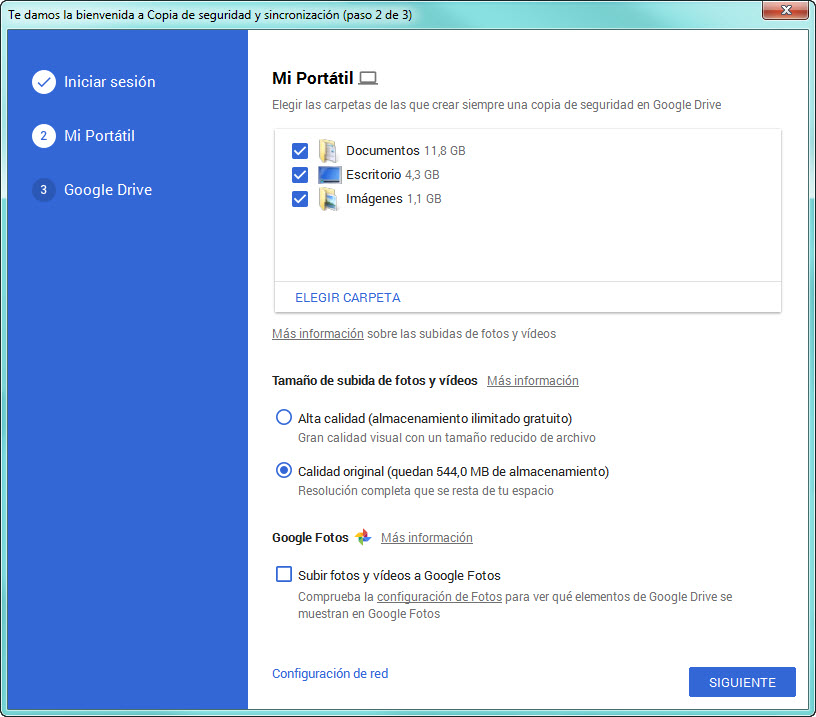Click 'Gran calidad visual con un tamaño reducido' text
This screenshot has height=717, width=816.
click(x=447, y=438)
